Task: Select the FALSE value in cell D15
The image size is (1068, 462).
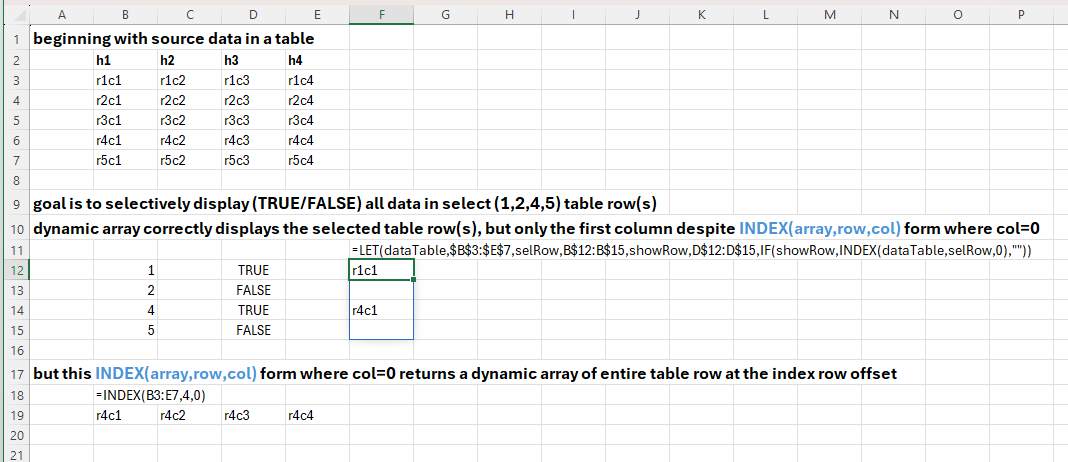Action: (254, 330)
